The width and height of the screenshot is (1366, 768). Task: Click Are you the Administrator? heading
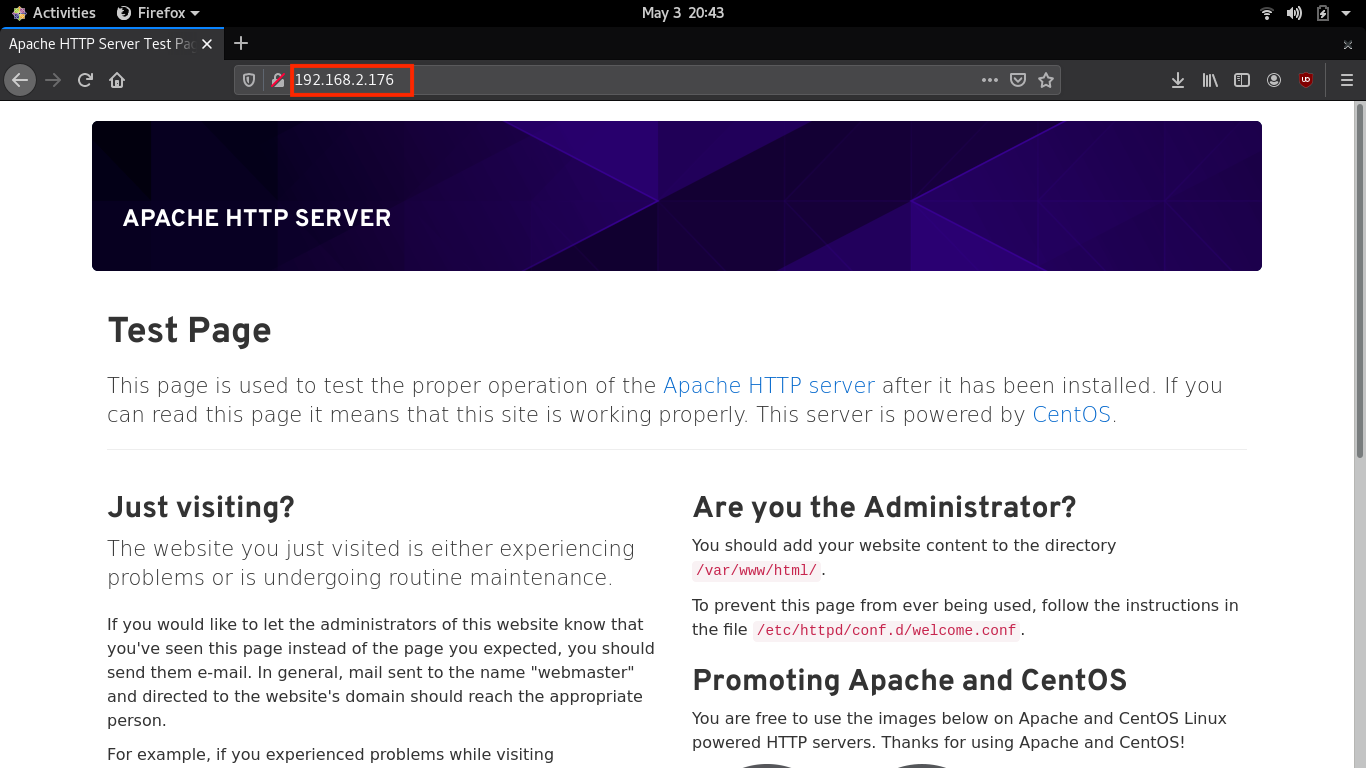tap(884, 507)
